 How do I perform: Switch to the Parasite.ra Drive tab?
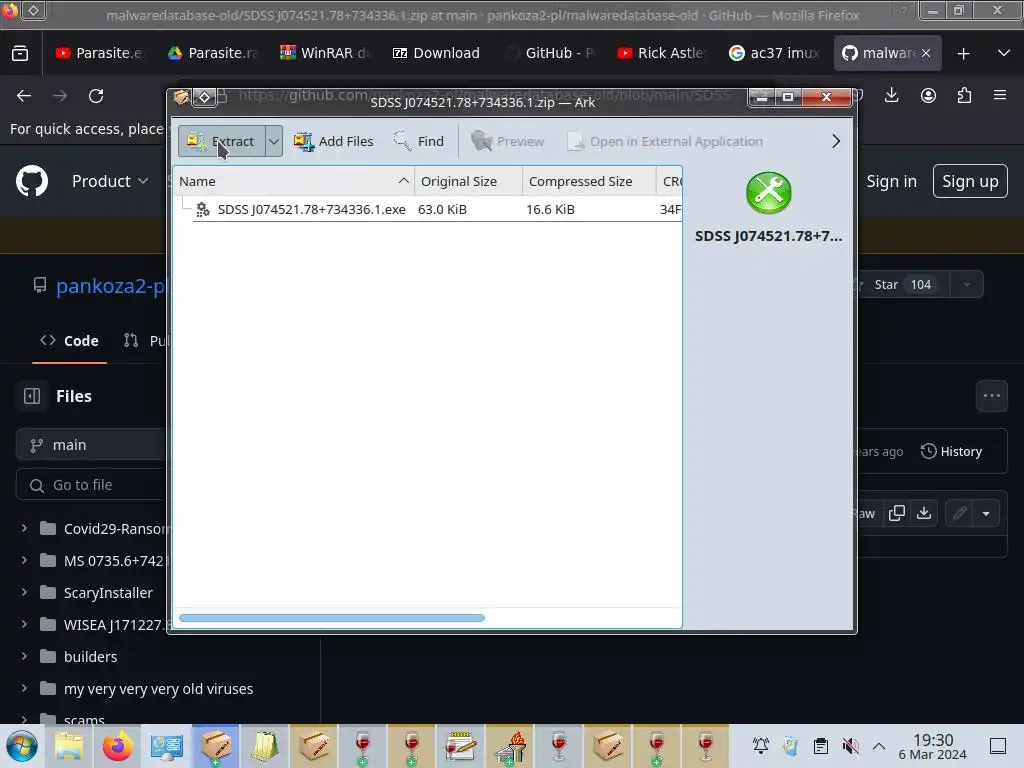tap(212, 53)
